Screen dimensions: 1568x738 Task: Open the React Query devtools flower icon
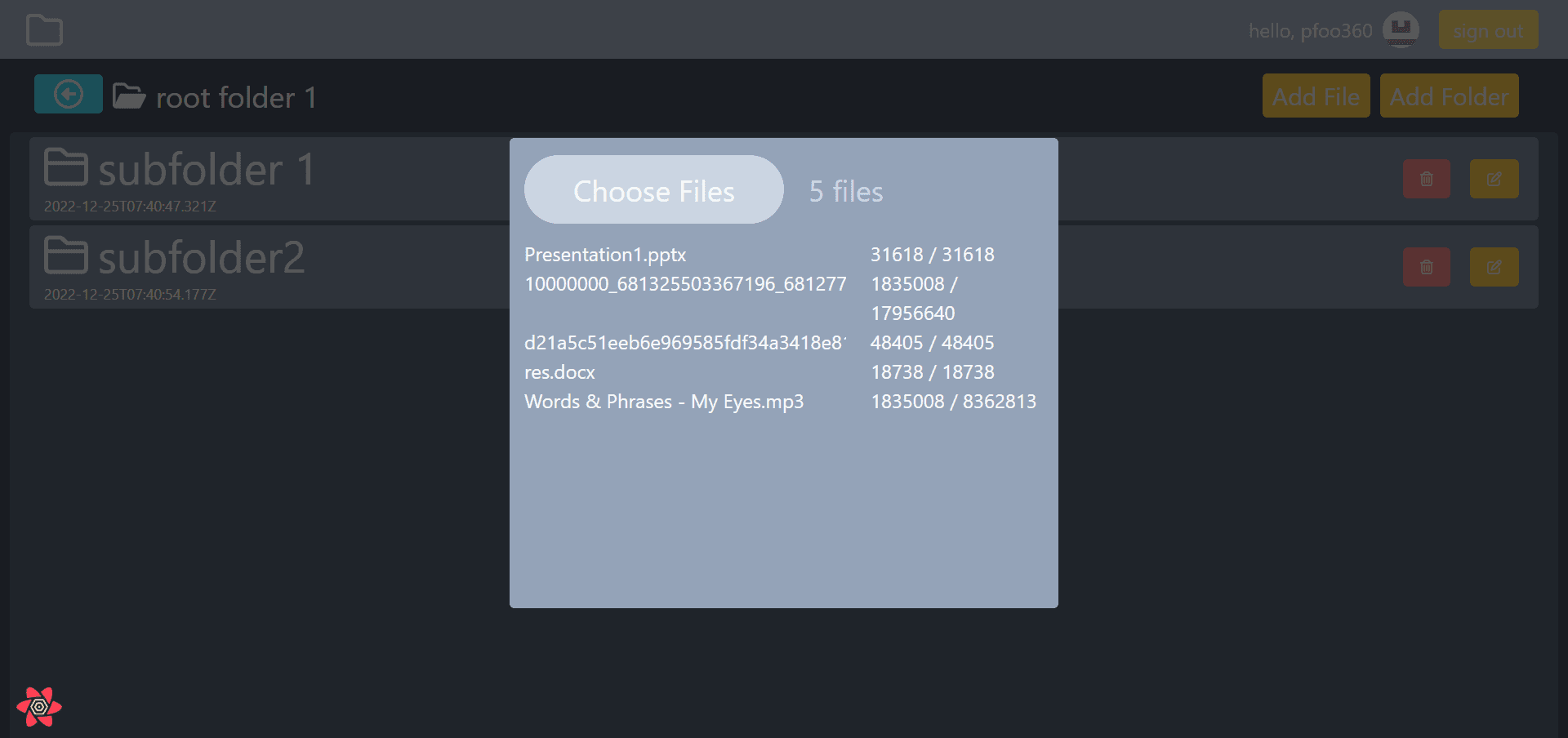[x=39, y=707]
